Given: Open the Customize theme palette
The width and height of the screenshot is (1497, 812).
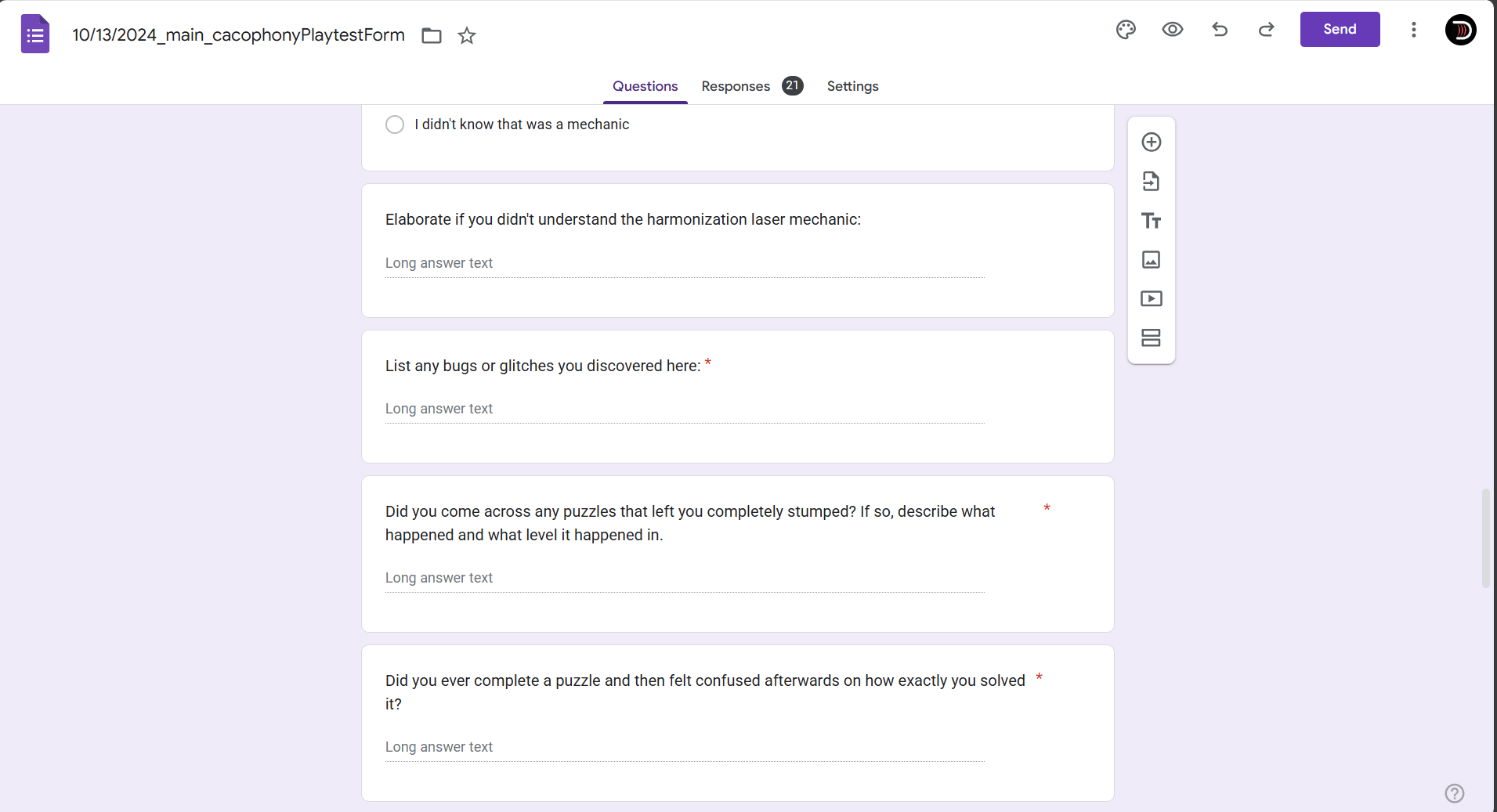Looking at the screenshot, I should 1126,30.
